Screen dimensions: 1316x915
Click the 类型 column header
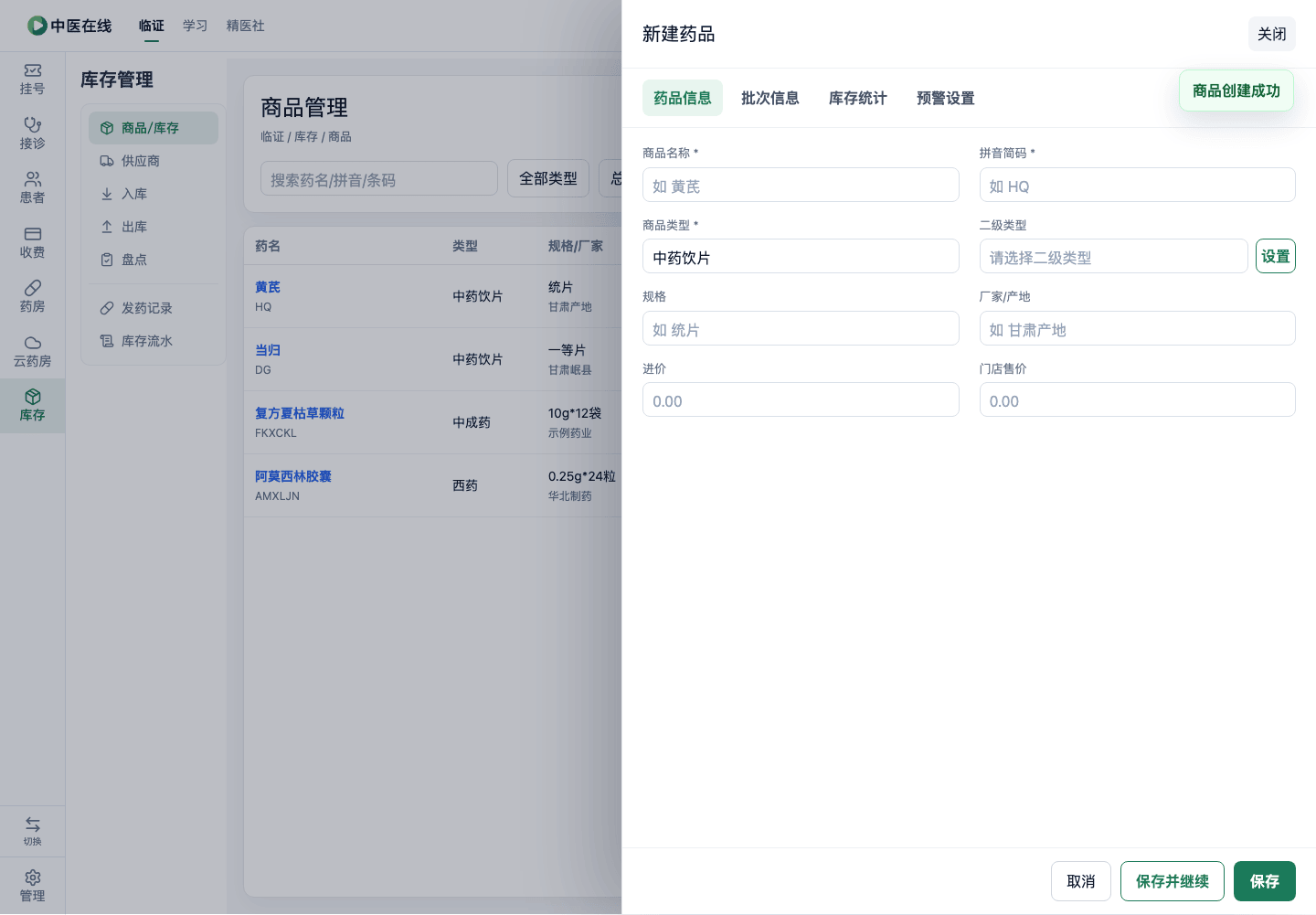click(465, 246)
